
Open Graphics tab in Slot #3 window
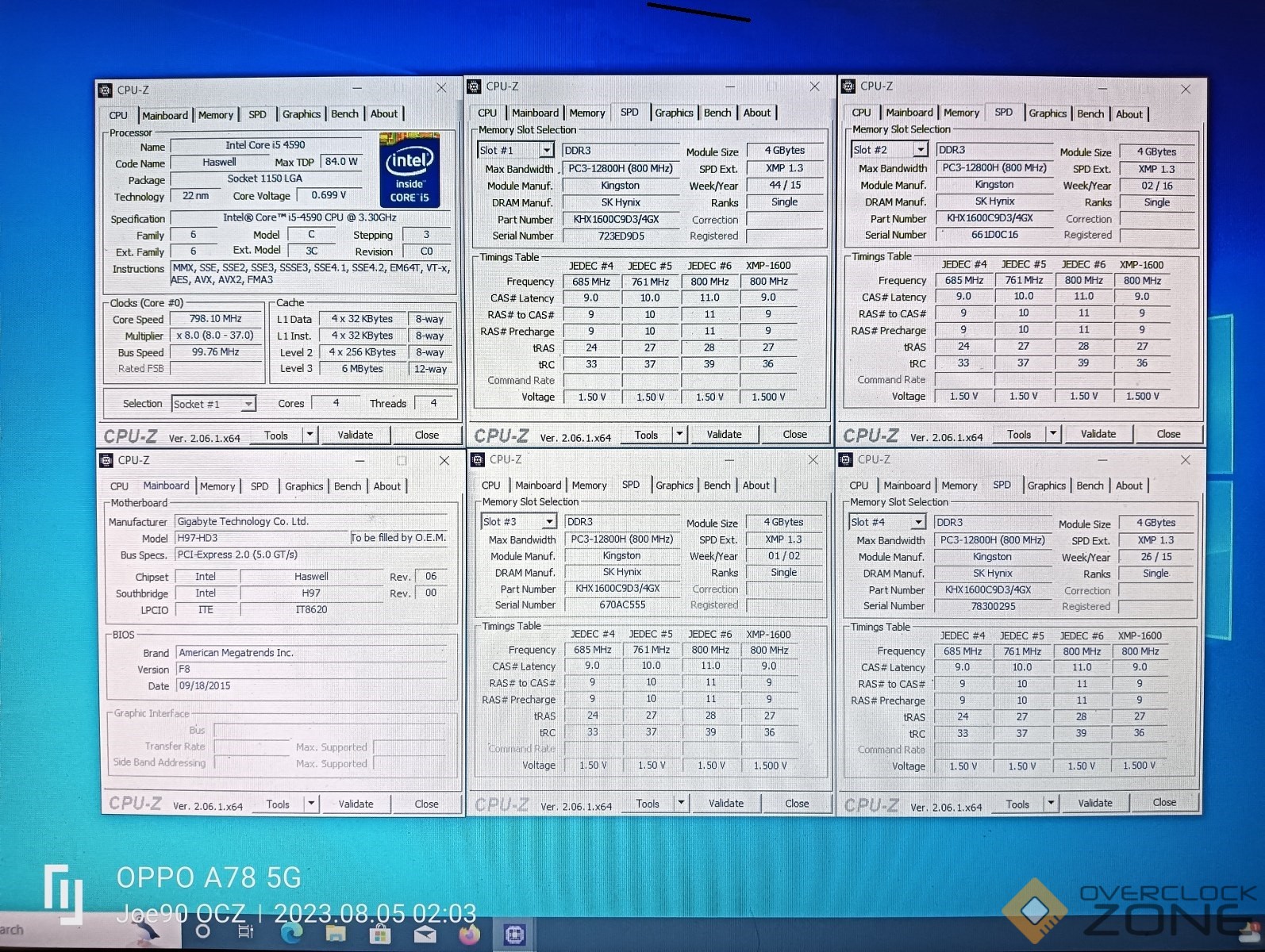tap(675, 486)
